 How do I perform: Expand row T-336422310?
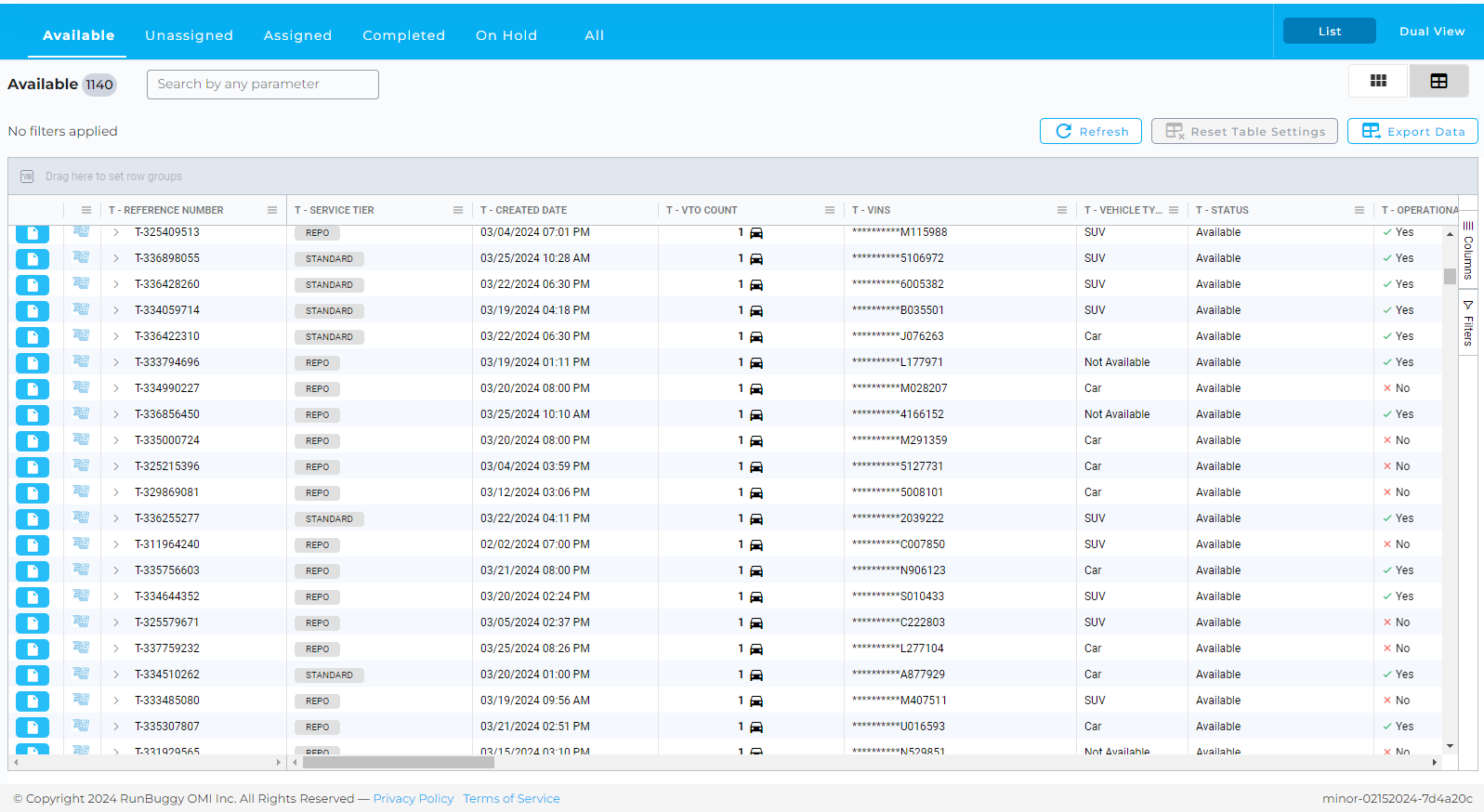click(116, 336)
